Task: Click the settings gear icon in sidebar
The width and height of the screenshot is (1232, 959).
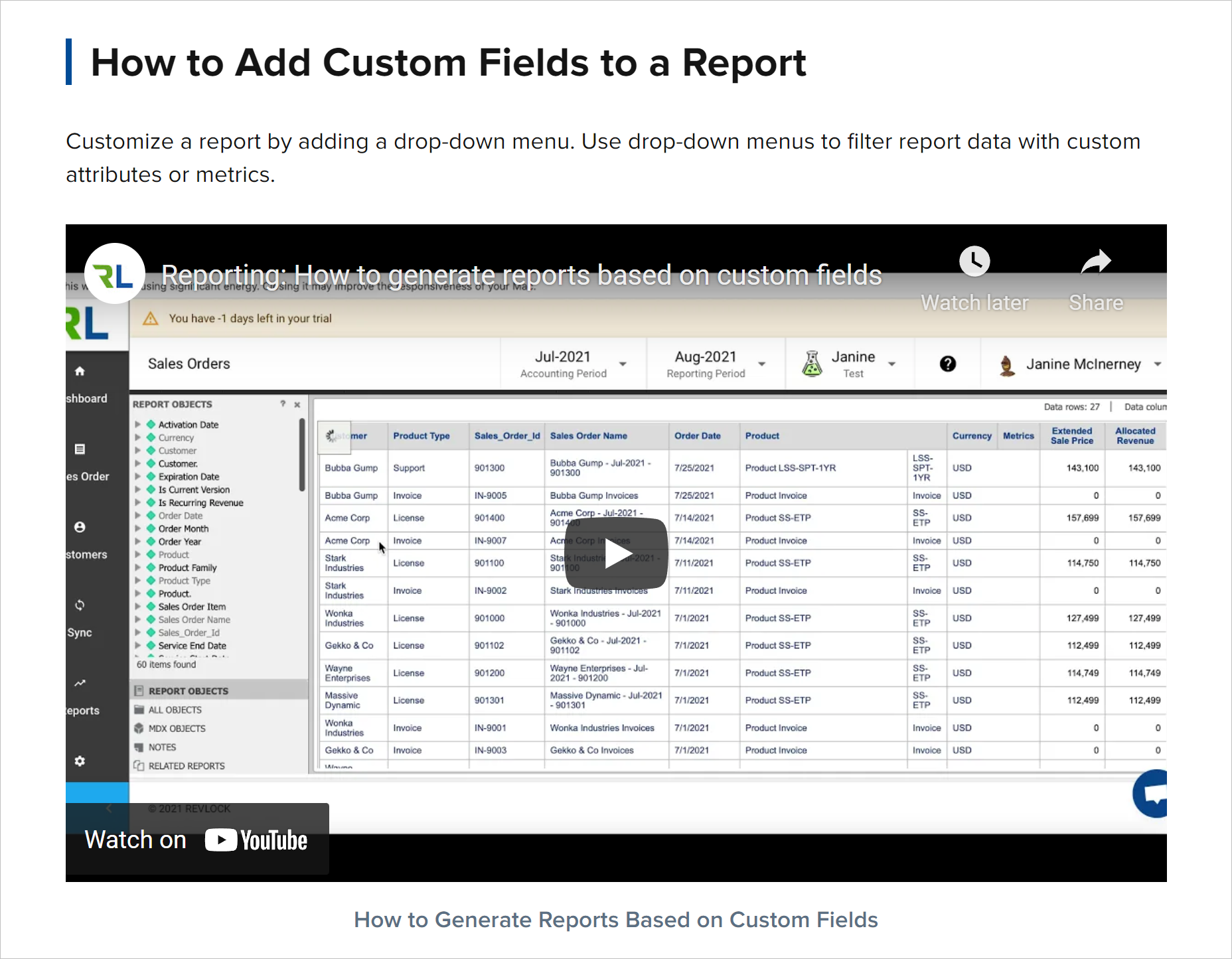Action: click(80, 761)
